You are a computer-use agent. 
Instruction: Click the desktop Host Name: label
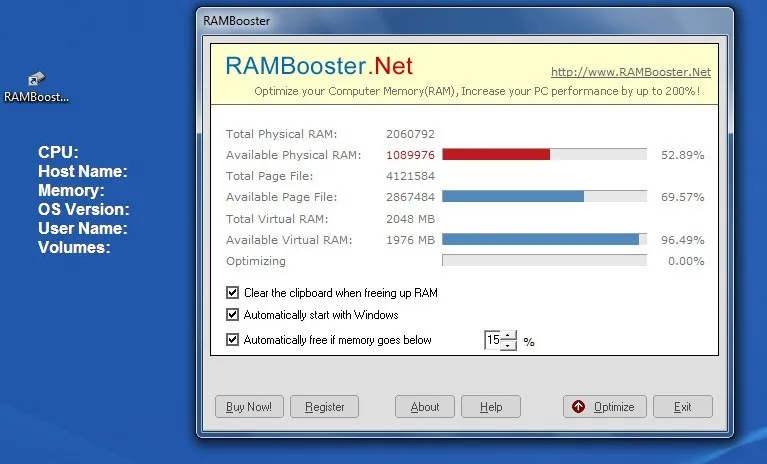(83, 171)
